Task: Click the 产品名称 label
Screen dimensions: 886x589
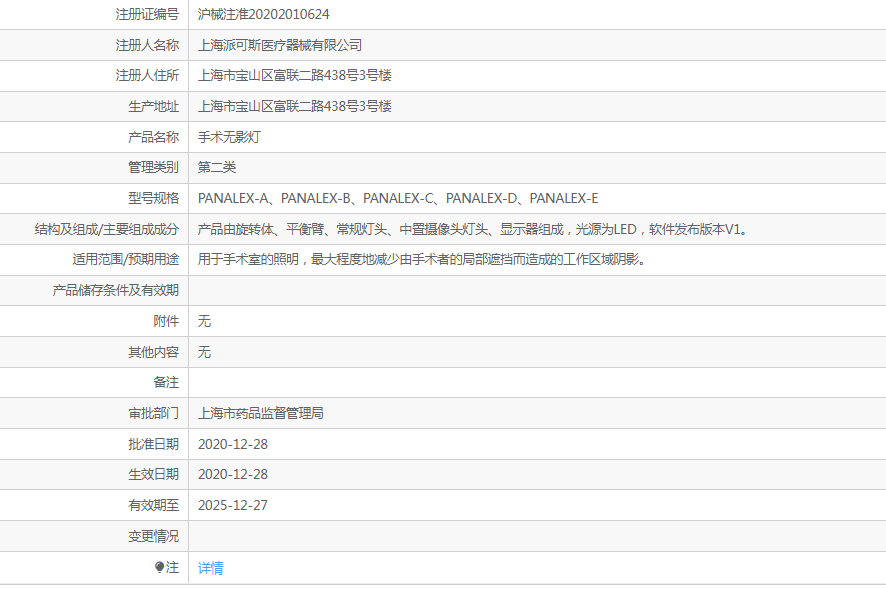Action: click(x=153, y=137)
